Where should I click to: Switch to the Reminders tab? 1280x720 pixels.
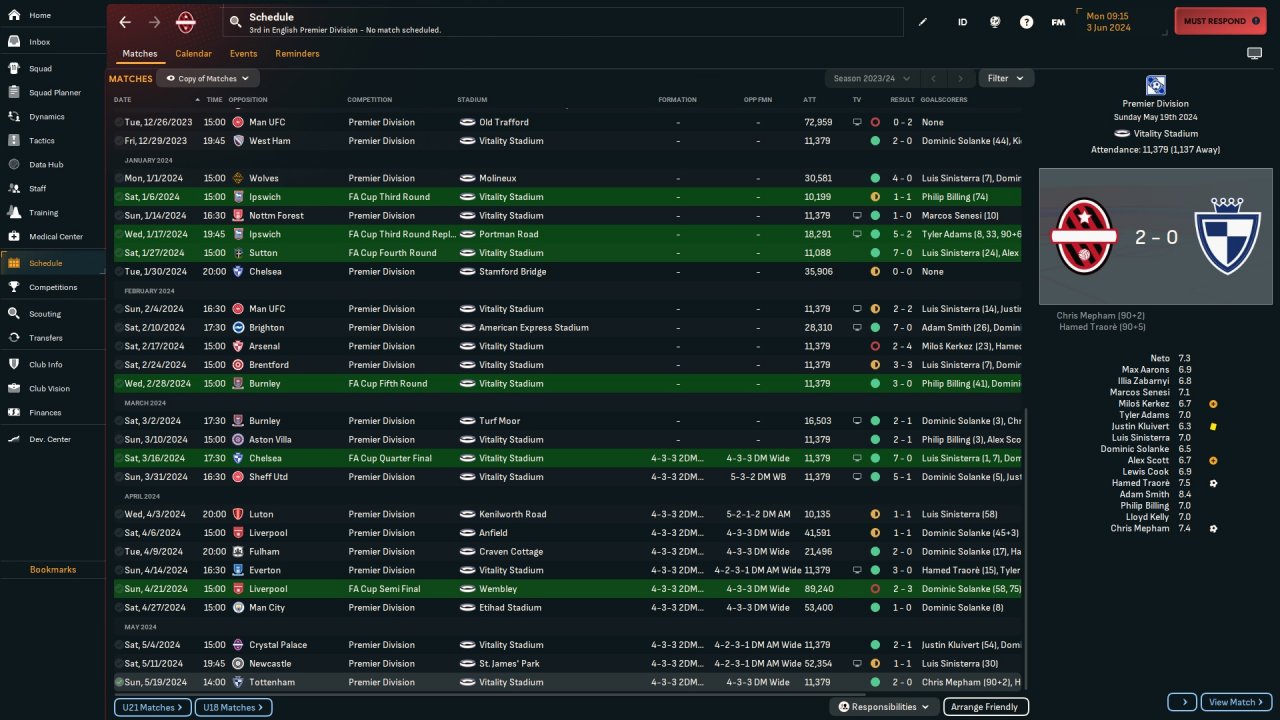[297, 53]
